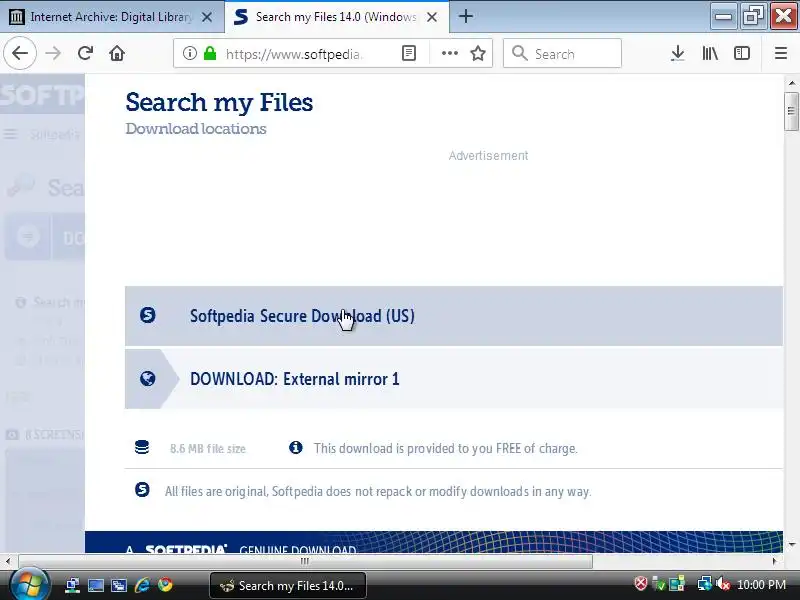Toggle Reader View icon in address bar
This screenshot has width=800, height=600.
409,53
